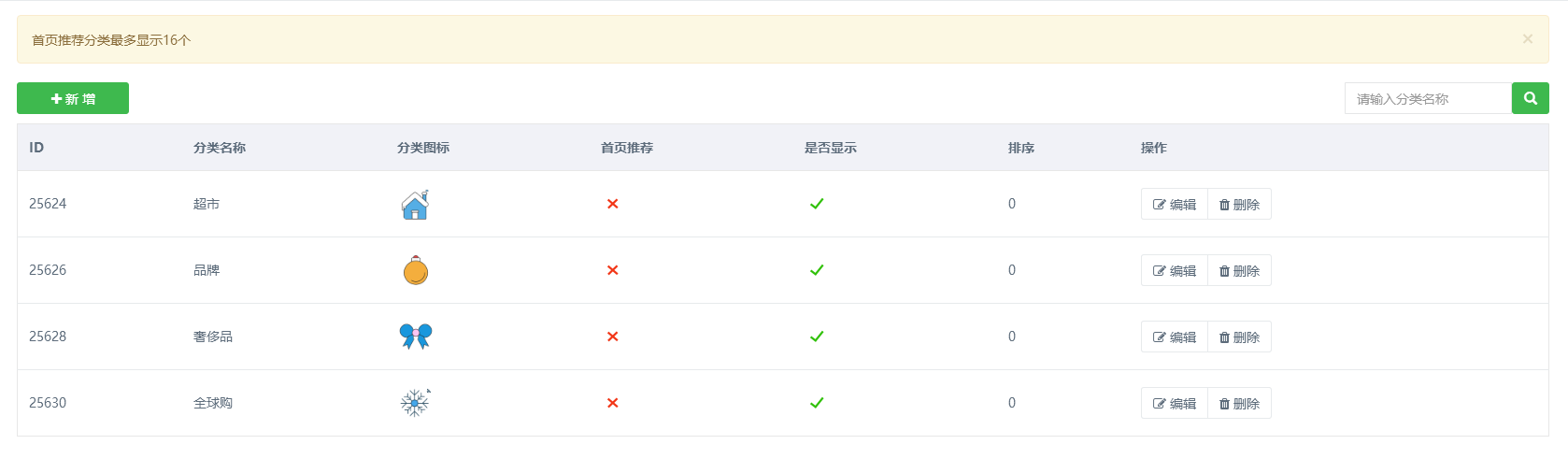This screenshot has height=473, width=1568.
Task: Click the blue bow icon for 奢侈品
Action: (x=415, y=337)
